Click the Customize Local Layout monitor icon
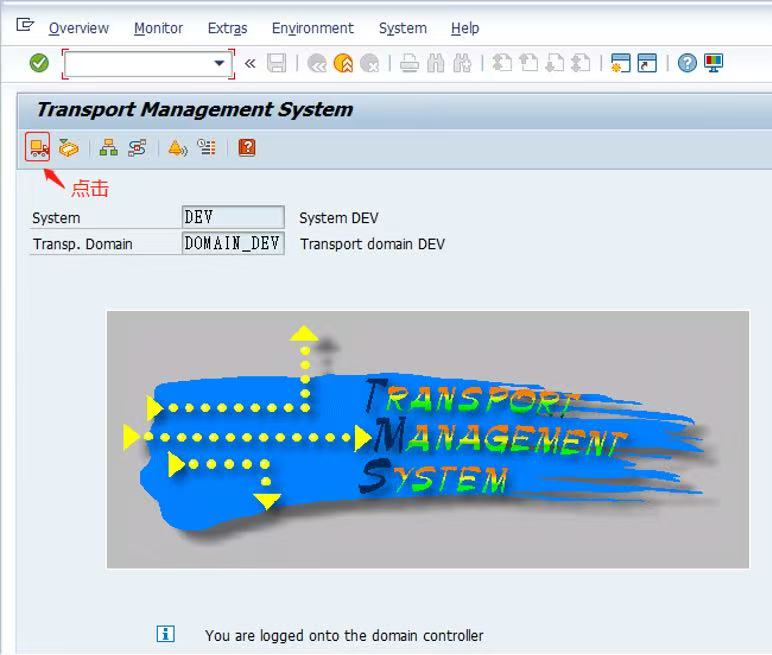The height and width of the screenshot is (655, 772). click(x=713, y=63)
